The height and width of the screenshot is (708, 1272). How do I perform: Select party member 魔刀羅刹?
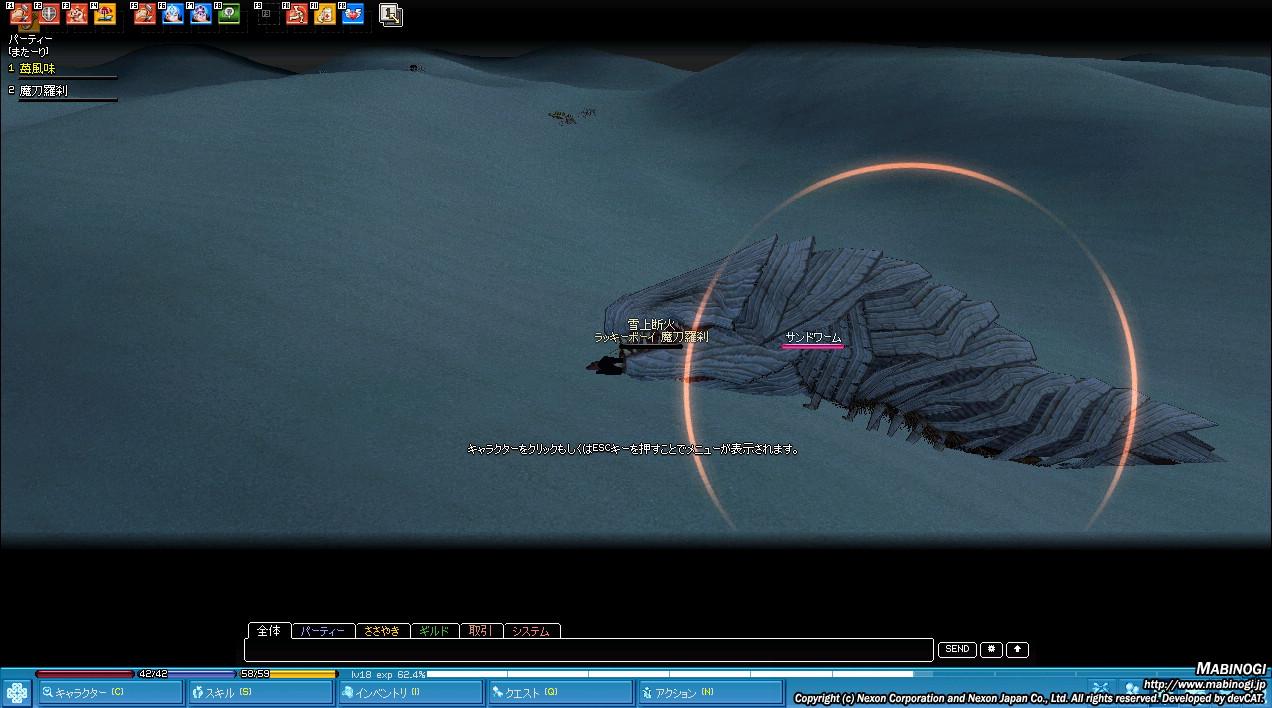43,91
